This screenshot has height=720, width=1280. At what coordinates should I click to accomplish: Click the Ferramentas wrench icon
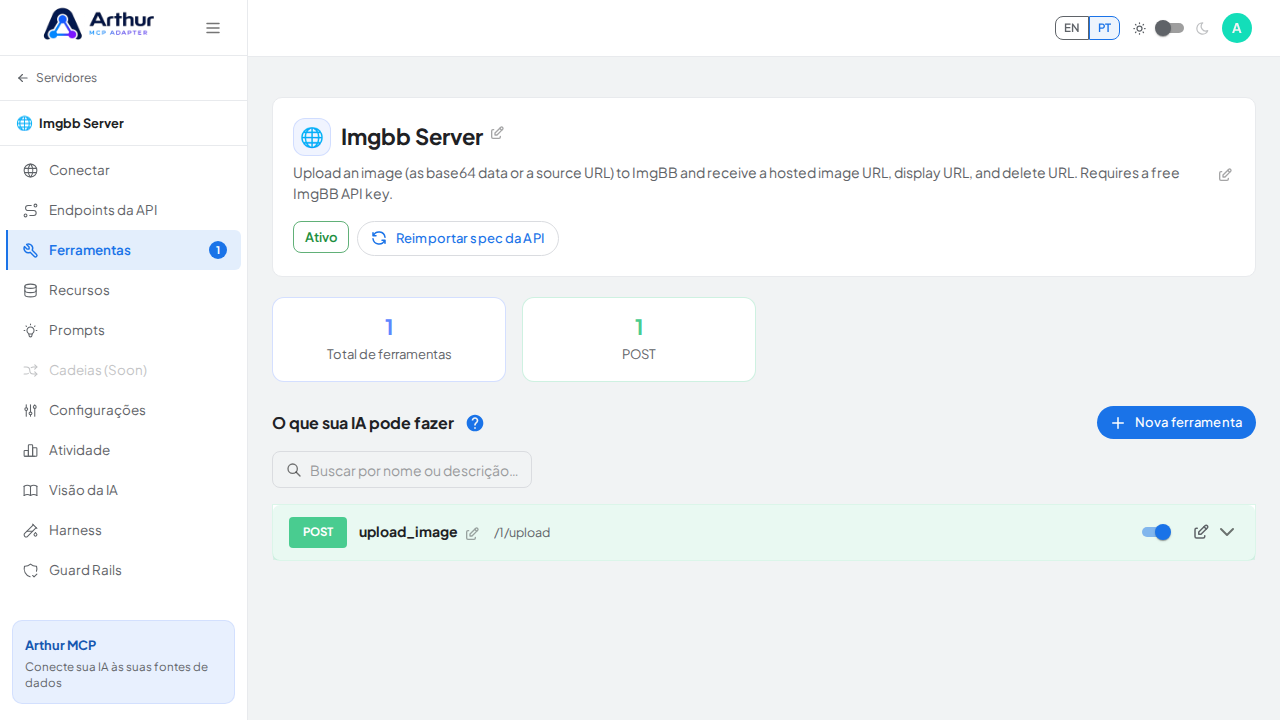point(31,250)
